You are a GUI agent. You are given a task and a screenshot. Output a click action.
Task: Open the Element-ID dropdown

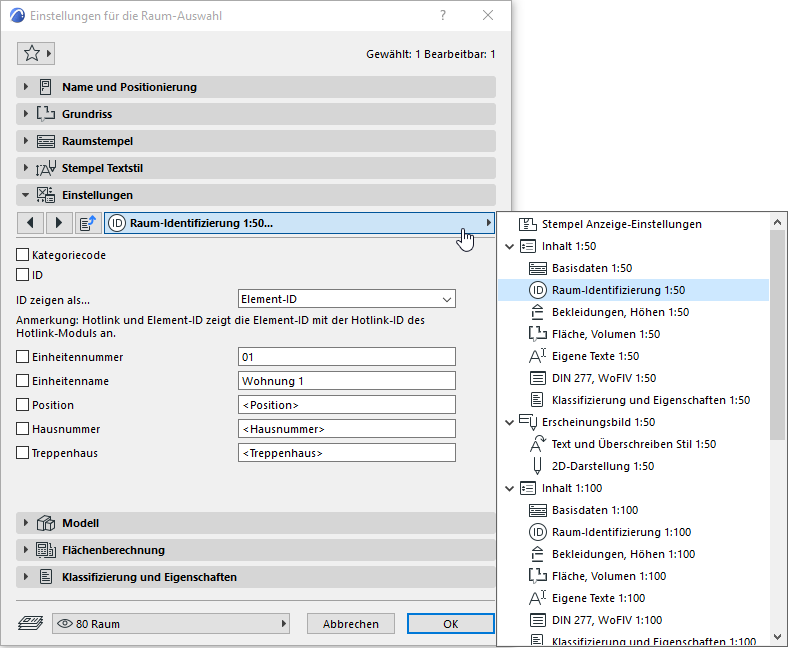coord(347,299)
